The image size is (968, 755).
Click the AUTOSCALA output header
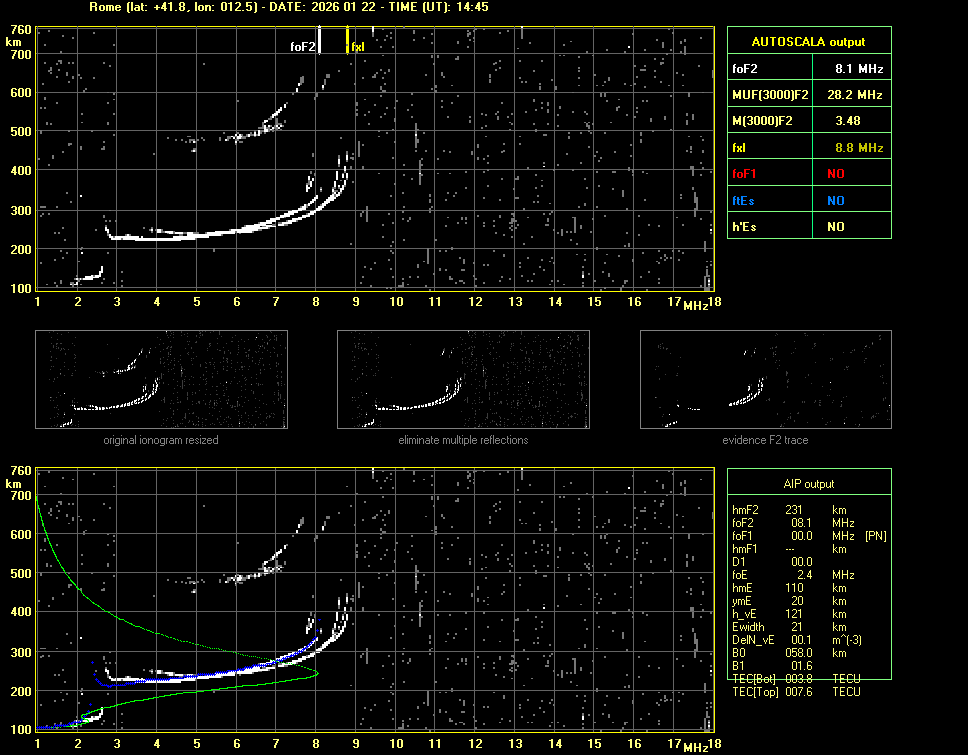(x=809, y=42)
